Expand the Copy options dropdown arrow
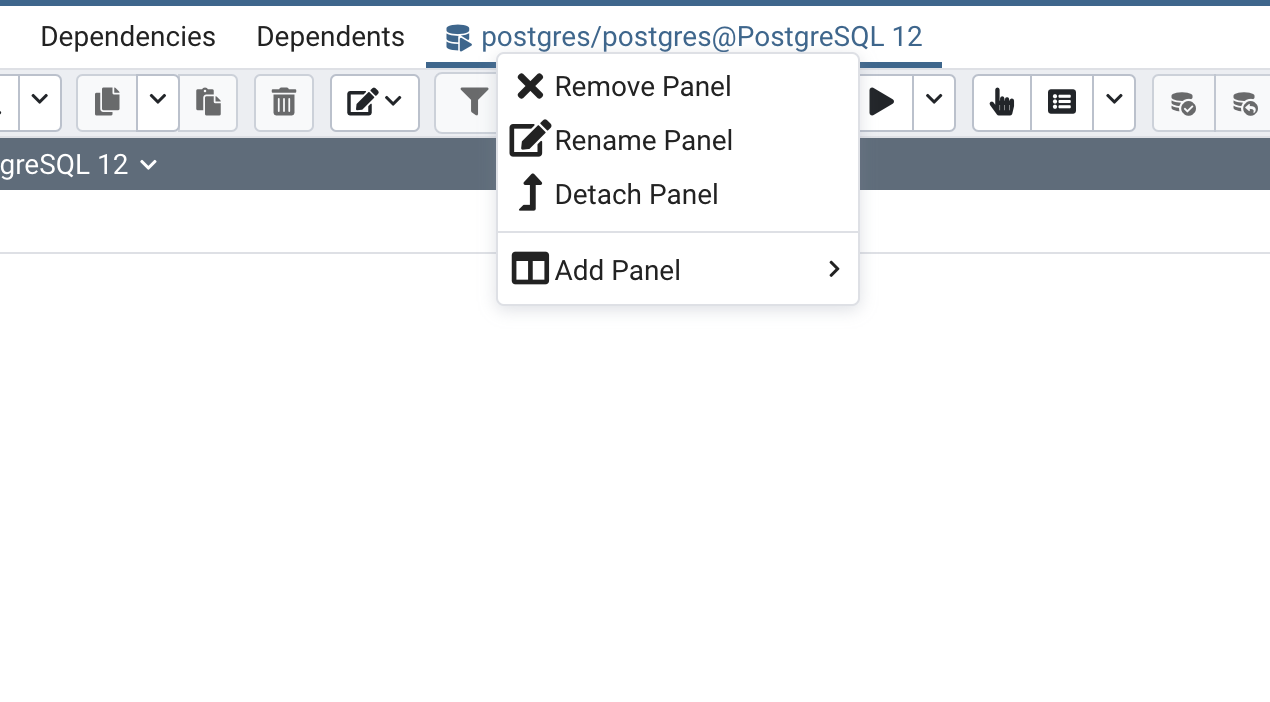 point(158,102)
